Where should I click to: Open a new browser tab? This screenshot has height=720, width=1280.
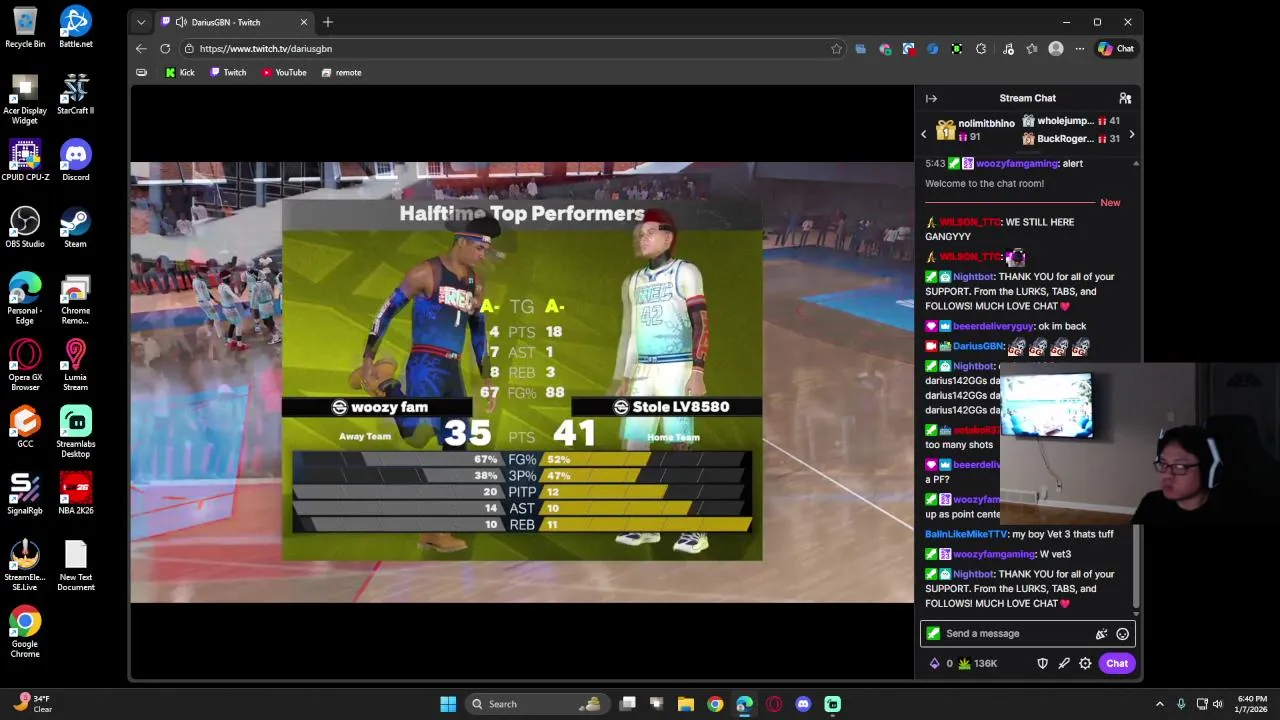328,22
